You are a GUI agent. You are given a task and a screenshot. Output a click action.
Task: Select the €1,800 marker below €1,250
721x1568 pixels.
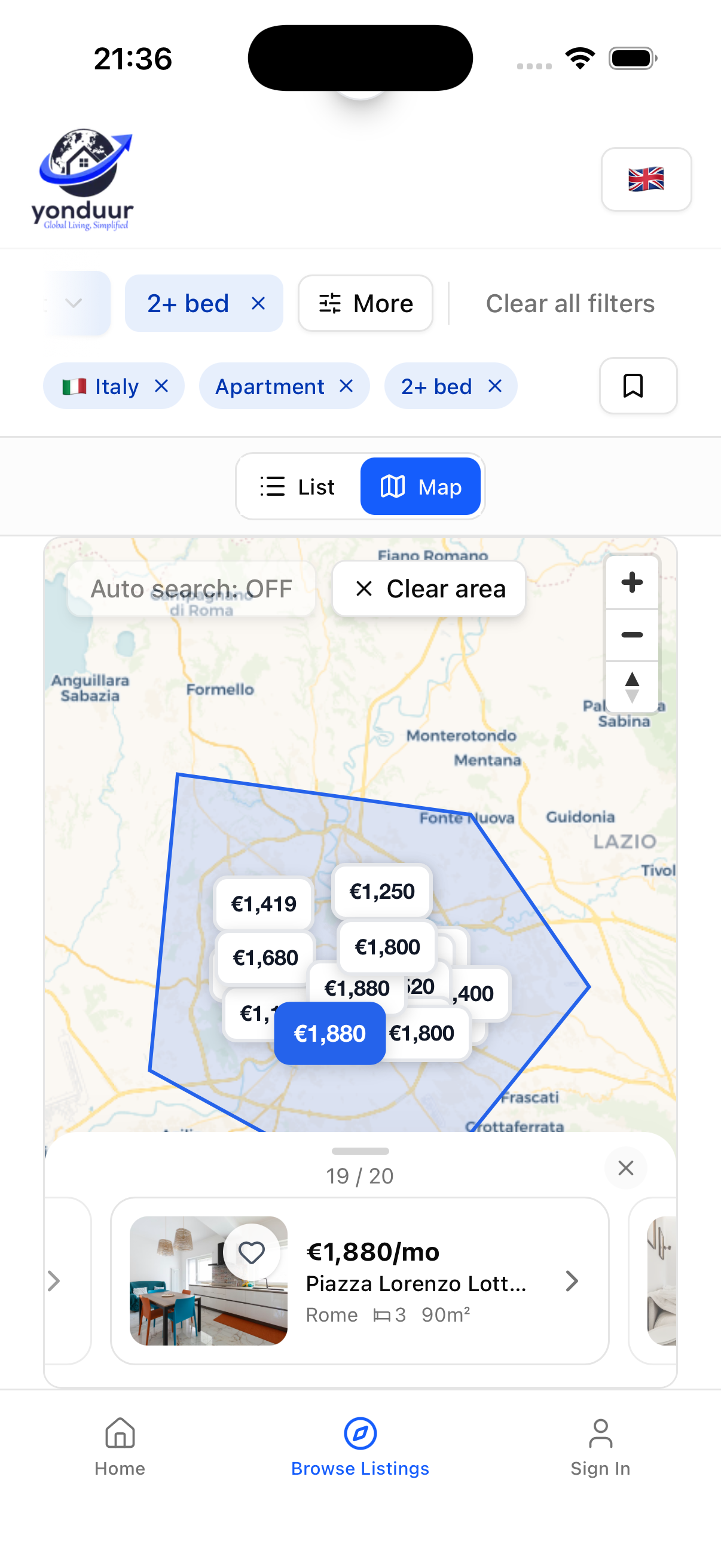point(387,947)
